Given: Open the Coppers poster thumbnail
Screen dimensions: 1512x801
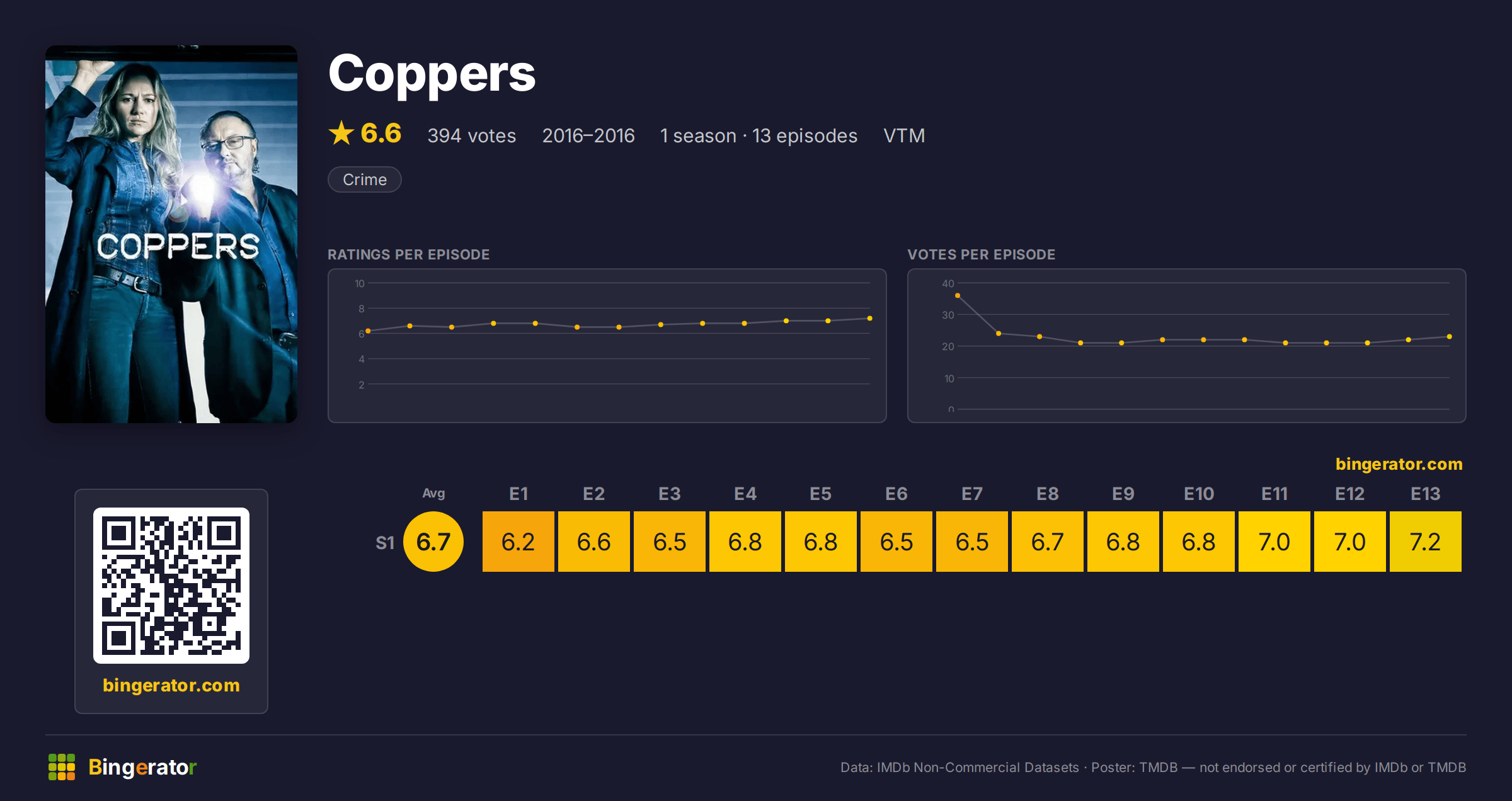Looking at the screenshot, I should [x=171, y=234].
